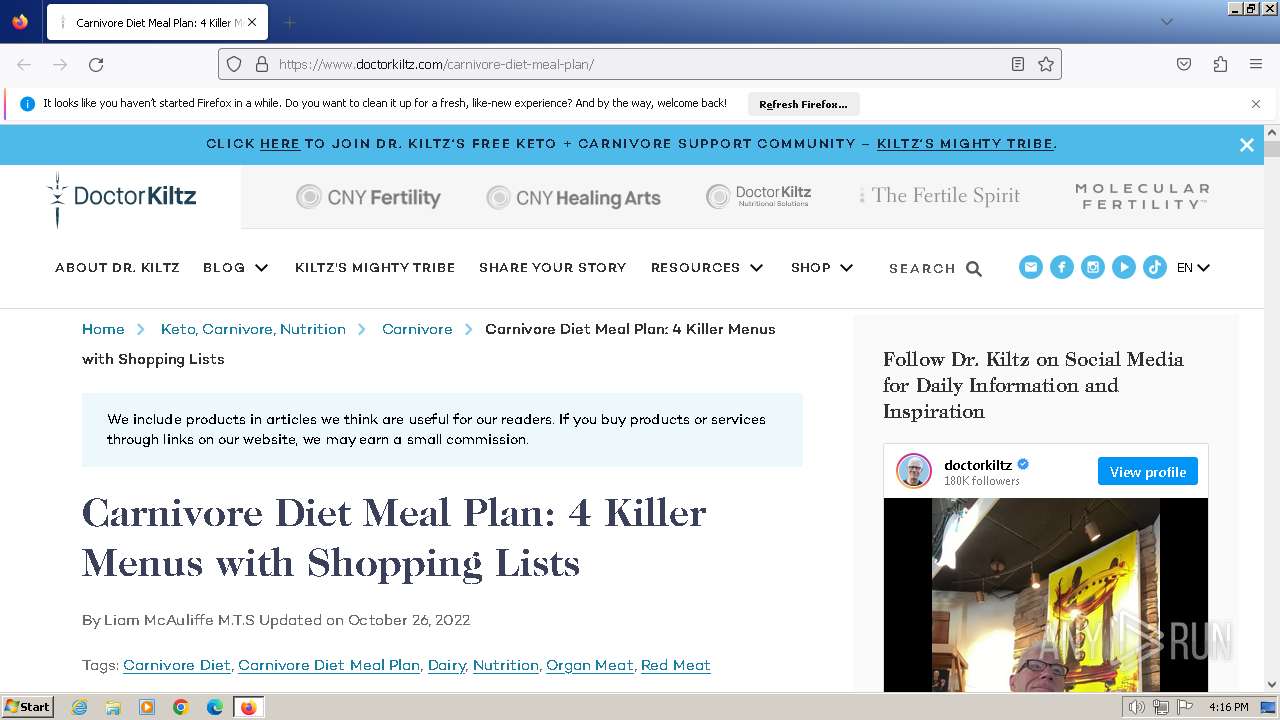Click View profile Instagram button
This screenshot has width=1280, height=720.
[1147, 472]
